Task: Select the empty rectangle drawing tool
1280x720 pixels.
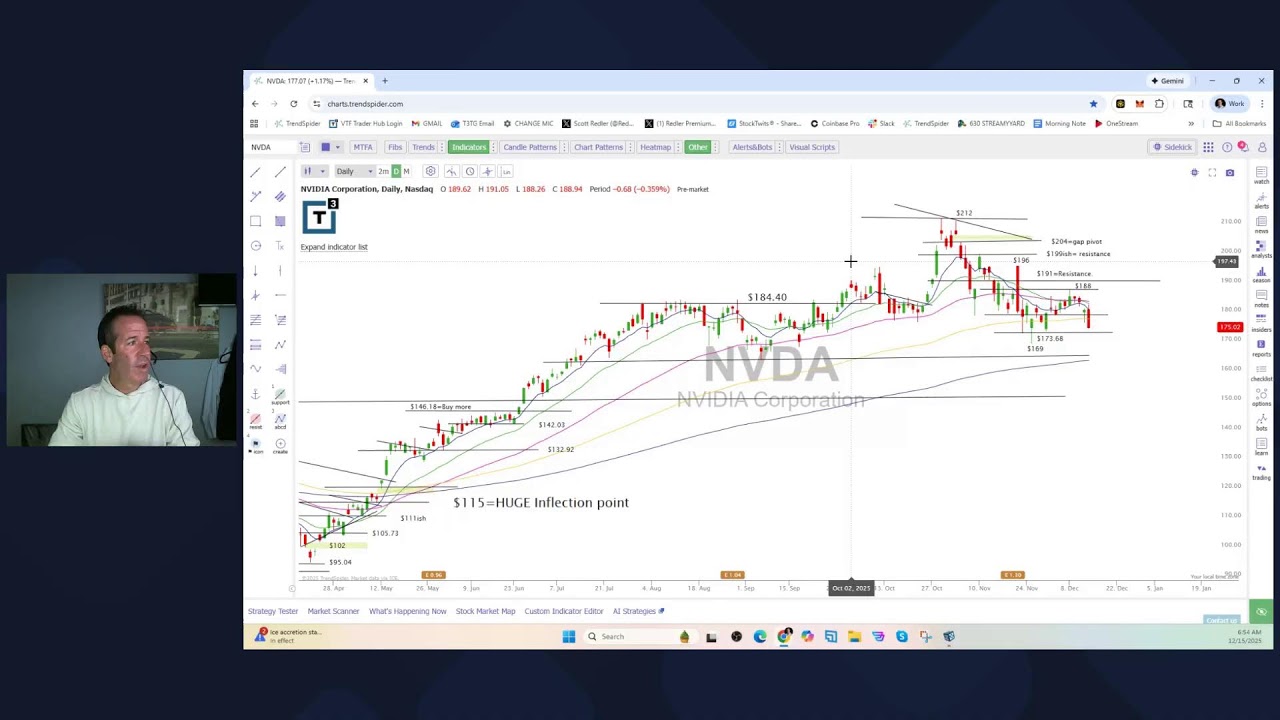Action: pos(255,221)
